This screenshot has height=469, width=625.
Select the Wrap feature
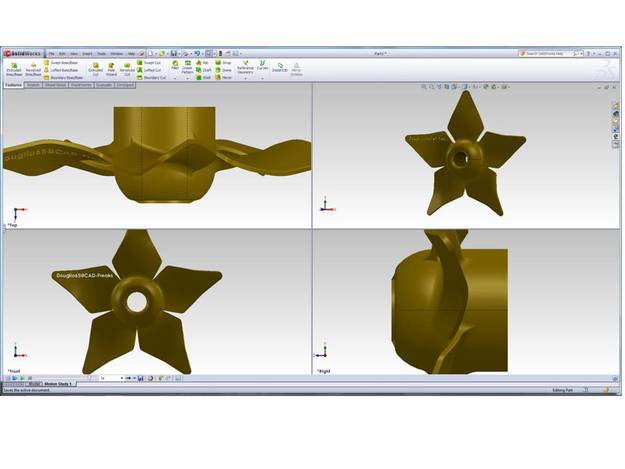tap(223, 63)
